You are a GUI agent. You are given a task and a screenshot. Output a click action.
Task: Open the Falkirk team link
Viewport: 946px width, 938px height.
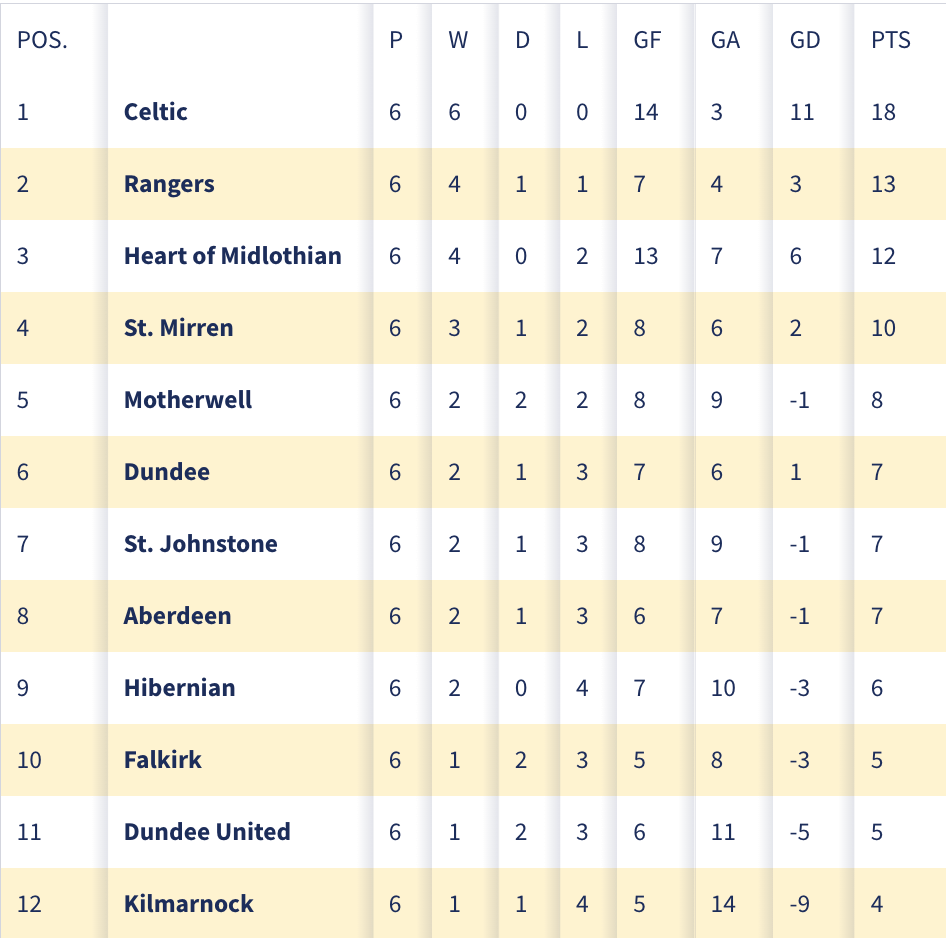tap(163, 760)
